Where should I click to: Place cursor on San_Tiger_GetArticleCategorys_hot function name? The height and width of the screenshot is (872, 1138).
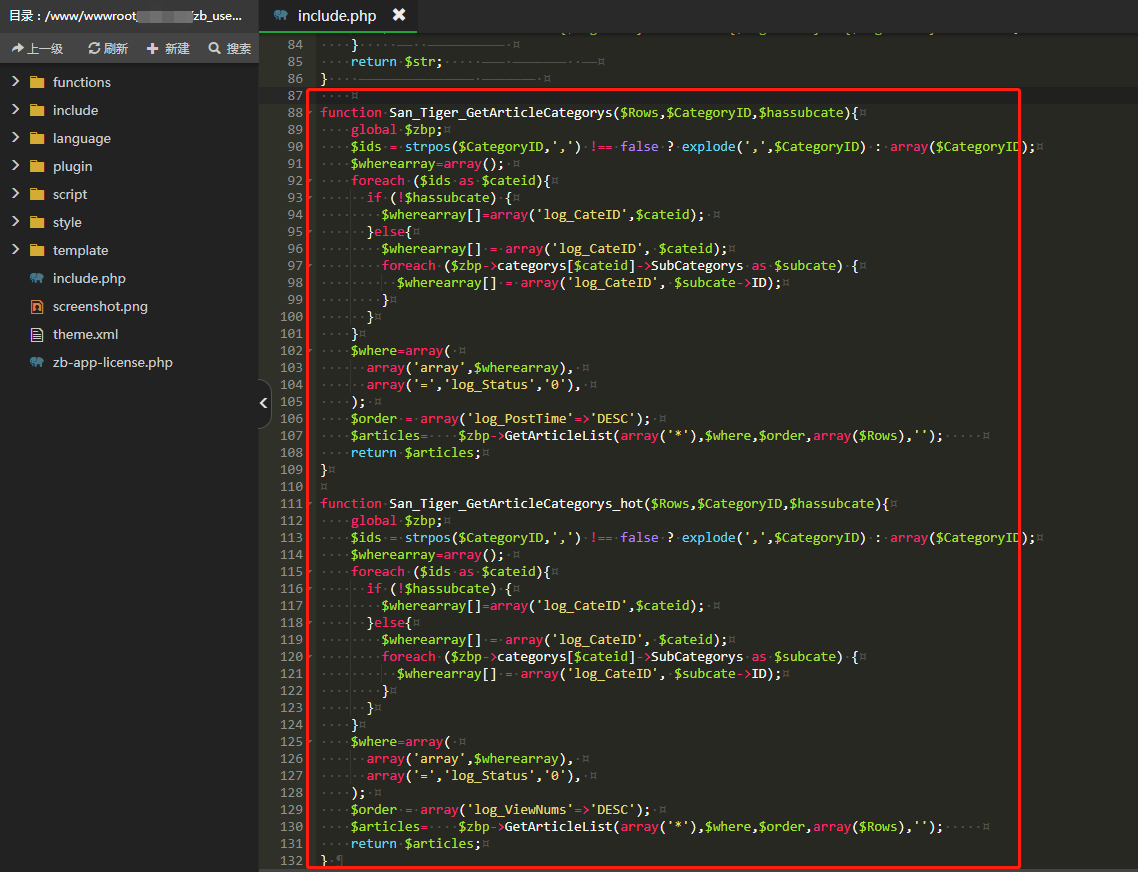pyautogui.click(x=516, y=504)
